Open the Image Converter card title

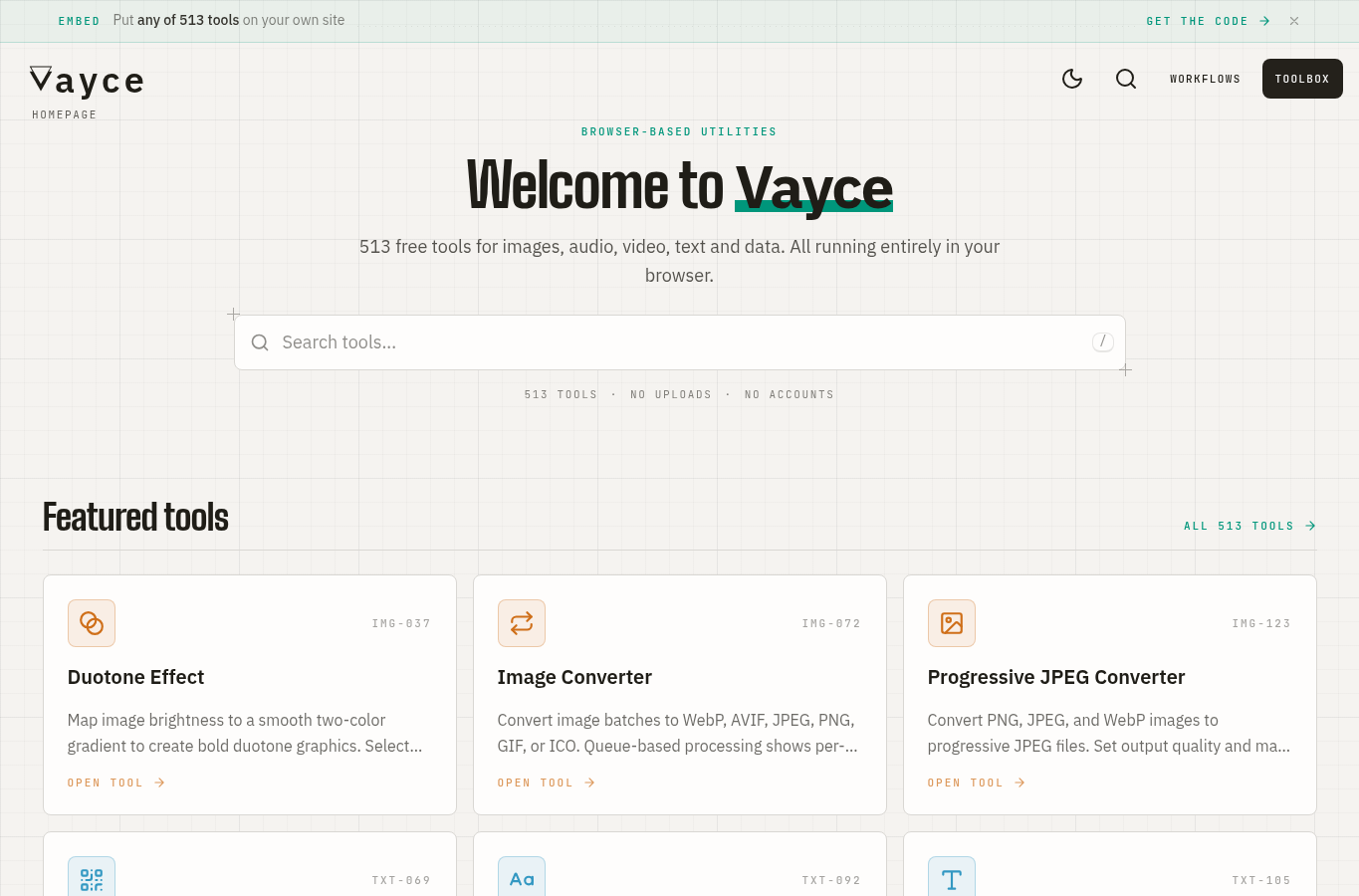click(574, 677)
